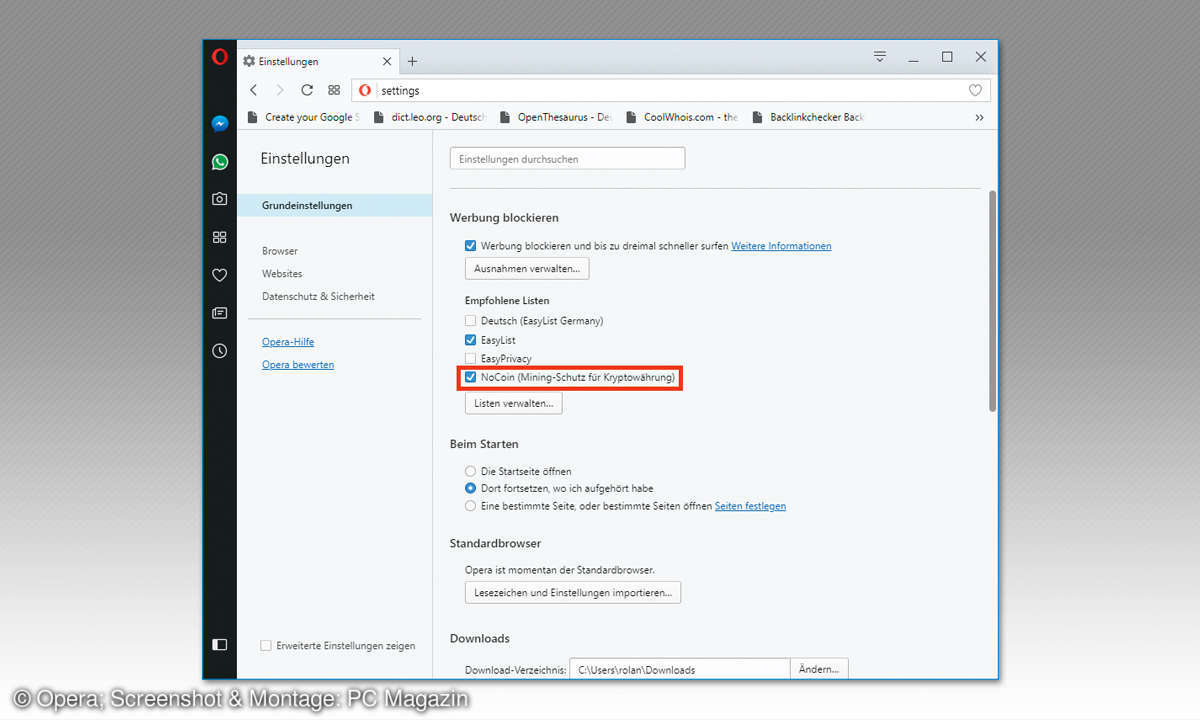
Task: Open the Websites settings section
Action: 282,274
